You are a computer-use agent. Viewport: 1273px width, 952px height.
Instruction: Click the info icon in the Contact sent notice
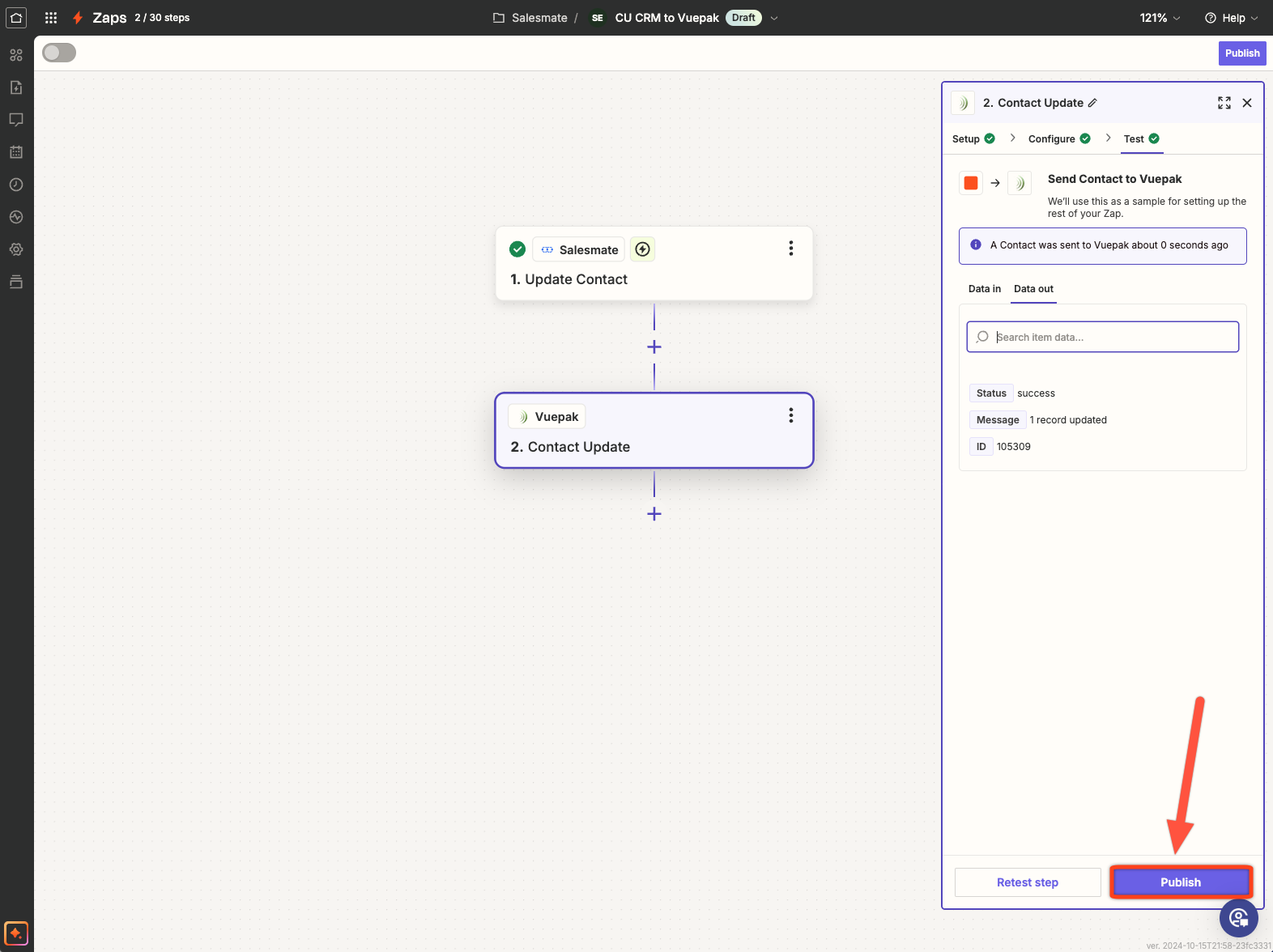[x=976, y=244]
